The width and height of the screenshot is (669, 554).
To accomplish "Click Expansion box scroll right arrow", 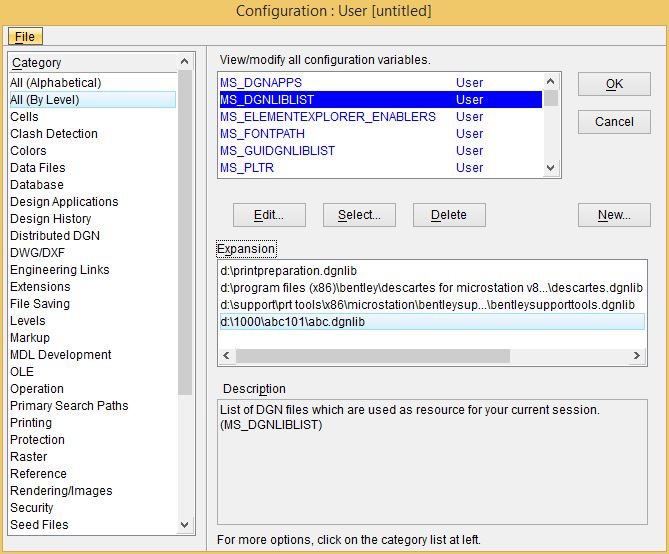I will tap(637, 356).
